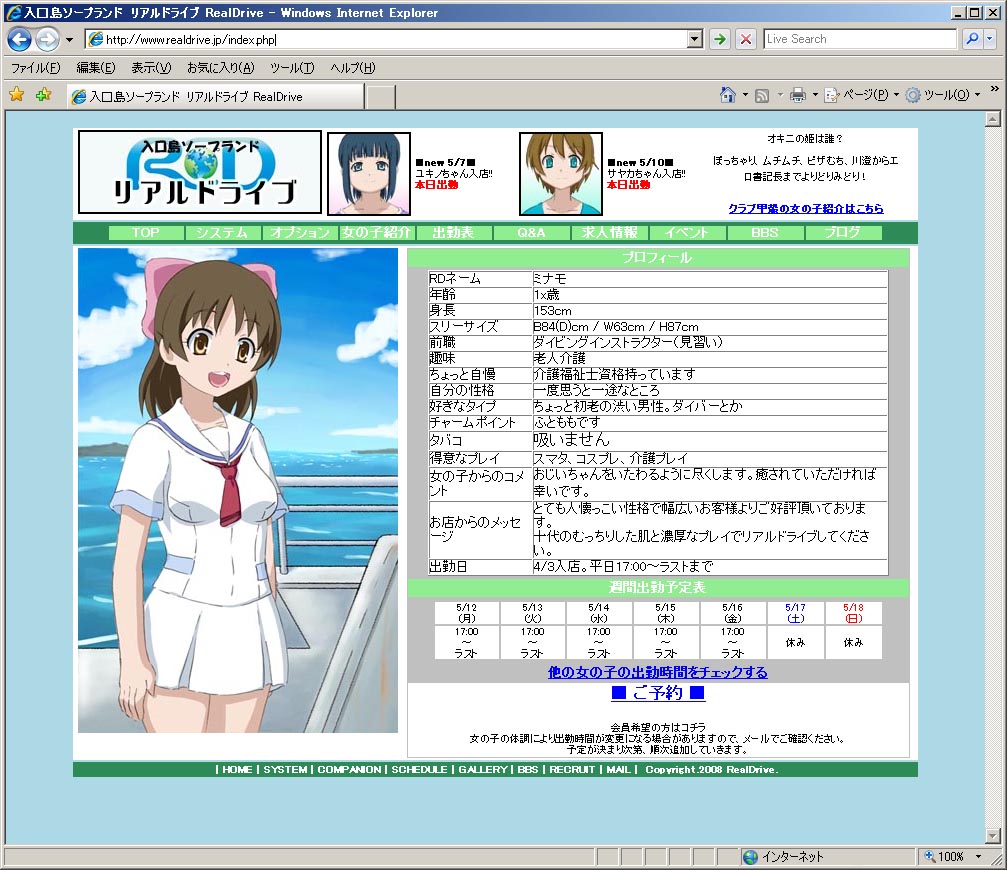This screenshot has width=1007, height=870.
Task: Open the お気に入り(A) menu
Action: [221, 67]
